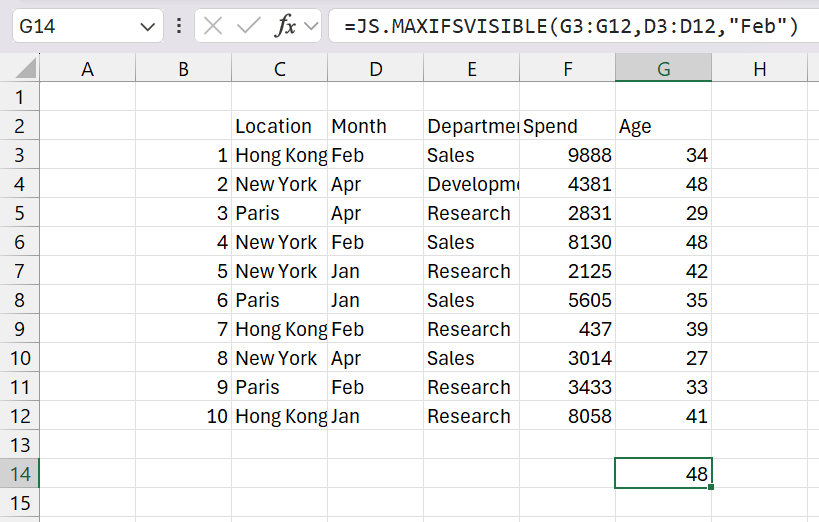The width and height of the screenshot is (819, 522).
Task: Expand the chevron next to the fx icon
Action: pyautogui.click(x=311, y=26)
